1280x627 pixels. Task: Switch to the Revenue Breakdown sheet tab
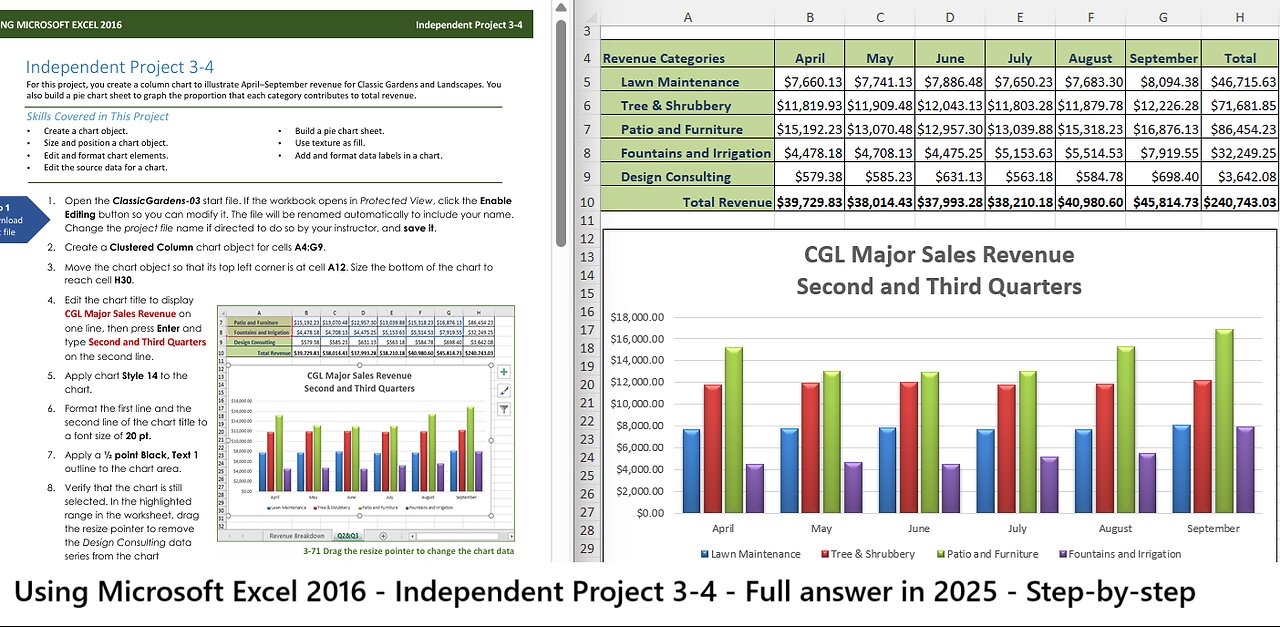point(297,536)
